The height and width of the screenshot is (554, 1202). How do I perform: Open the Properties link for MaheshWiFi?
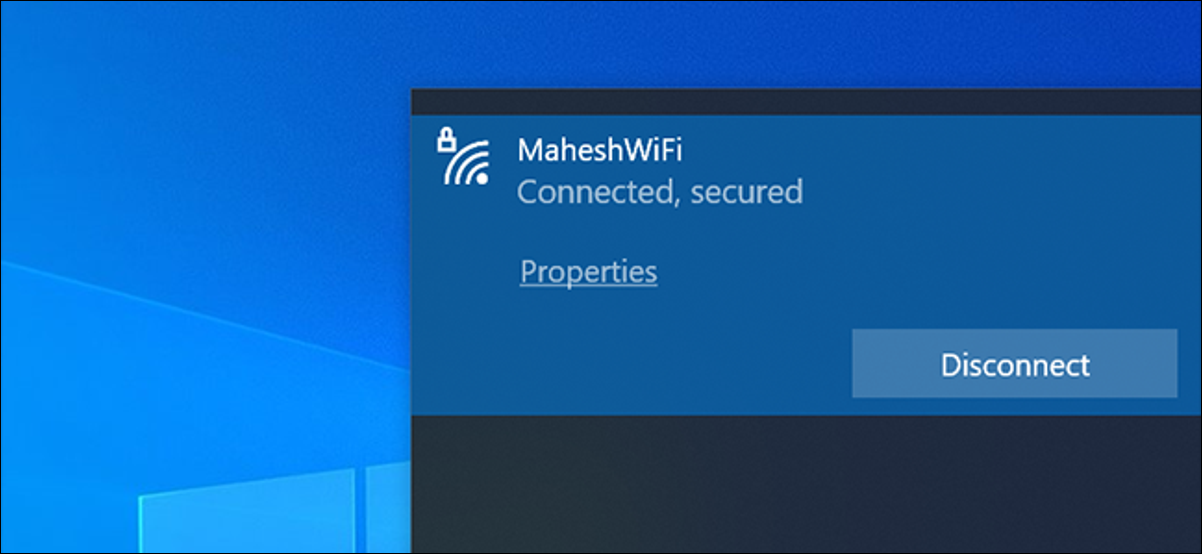[588, 271]
